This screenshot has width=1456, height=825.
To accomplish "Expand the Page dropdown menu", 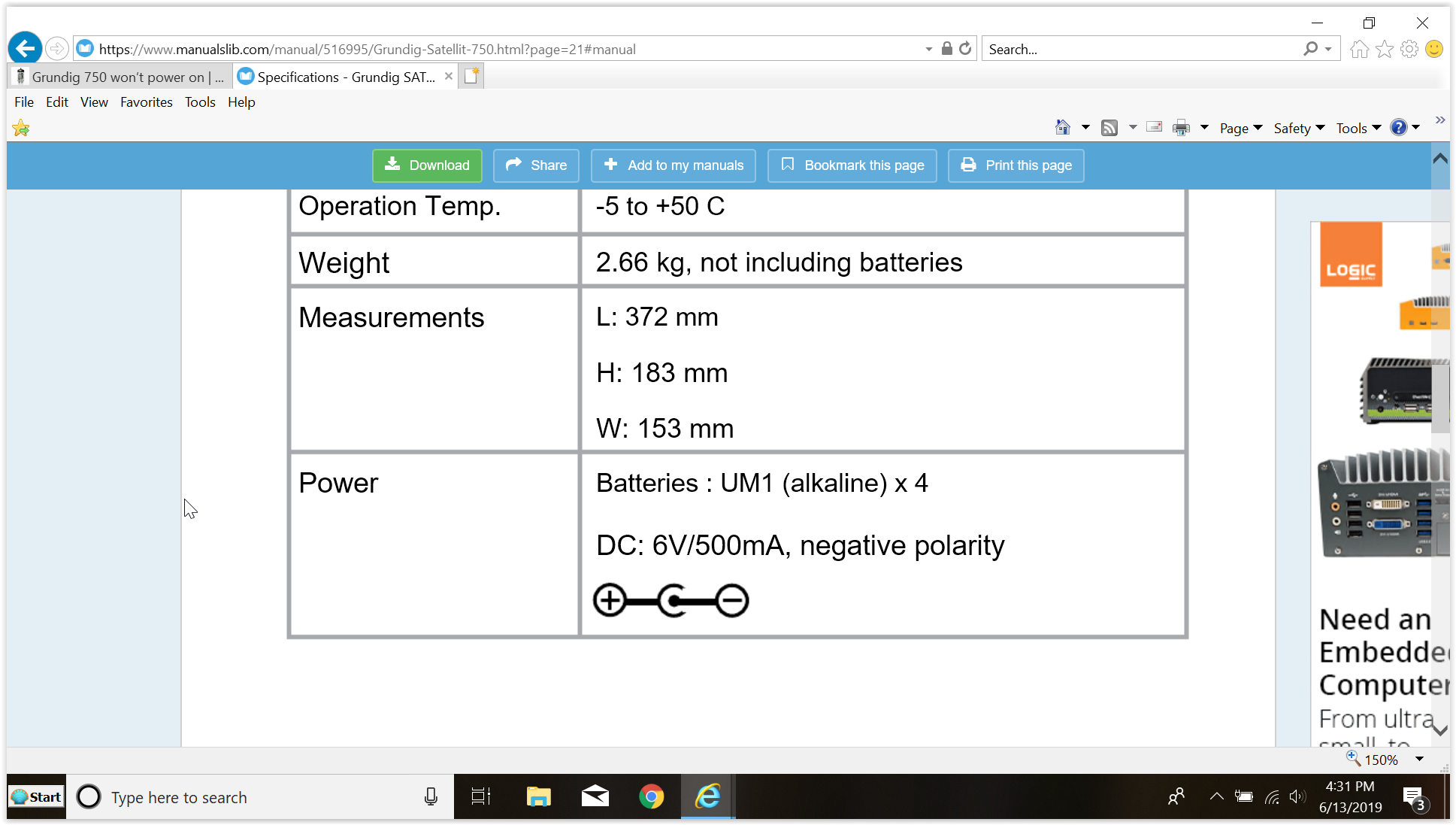I will [x=1240, y=129].
